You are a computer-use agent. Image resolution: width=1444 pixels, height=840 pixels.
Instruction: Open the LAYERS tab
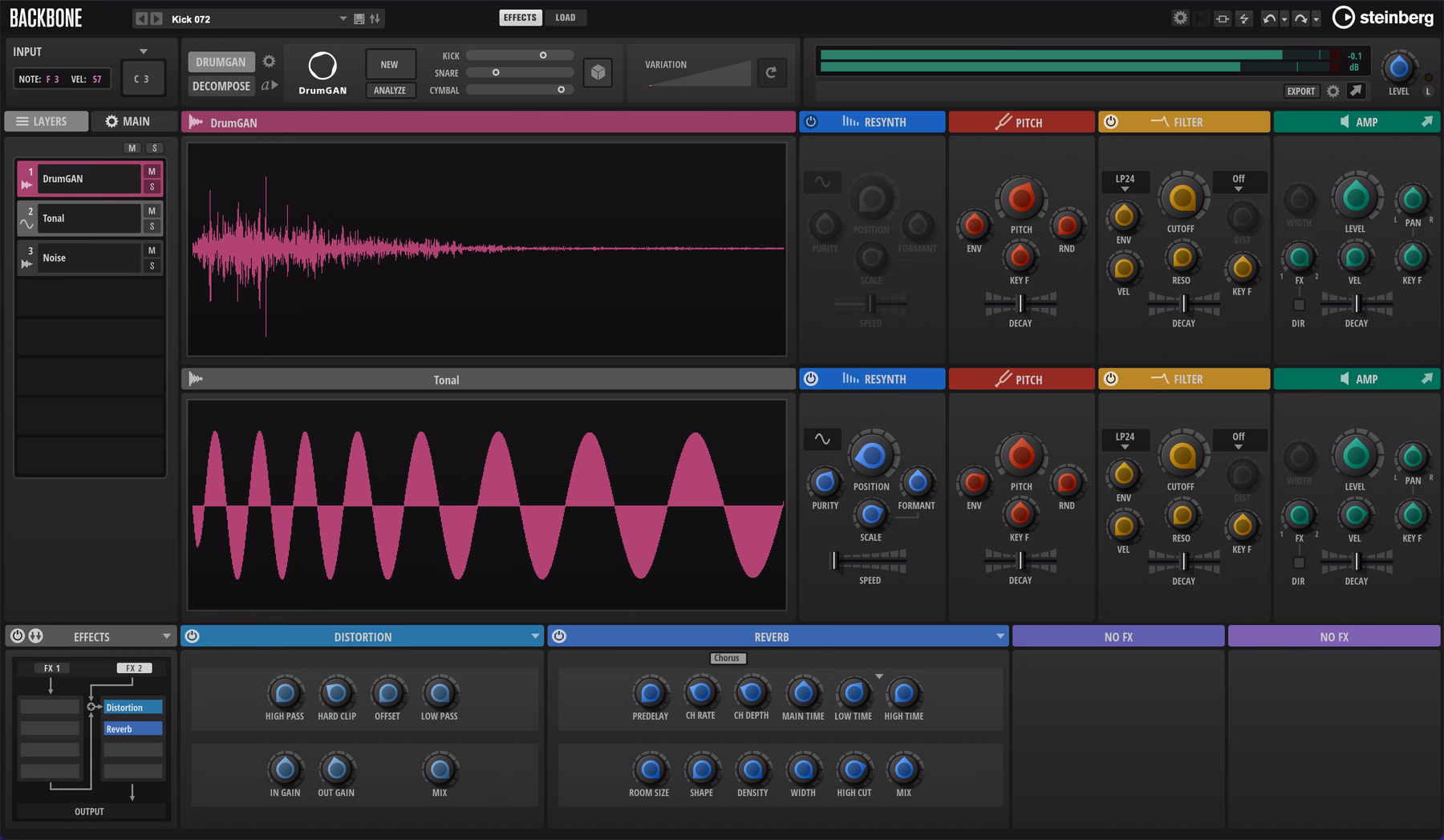point(47,121)
